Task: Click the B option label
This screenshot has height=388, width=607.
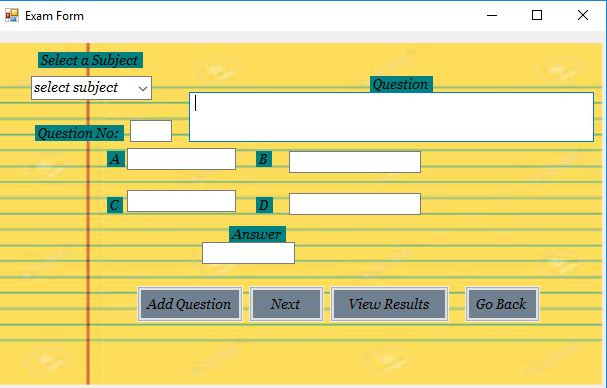Action: click(264, 159)
